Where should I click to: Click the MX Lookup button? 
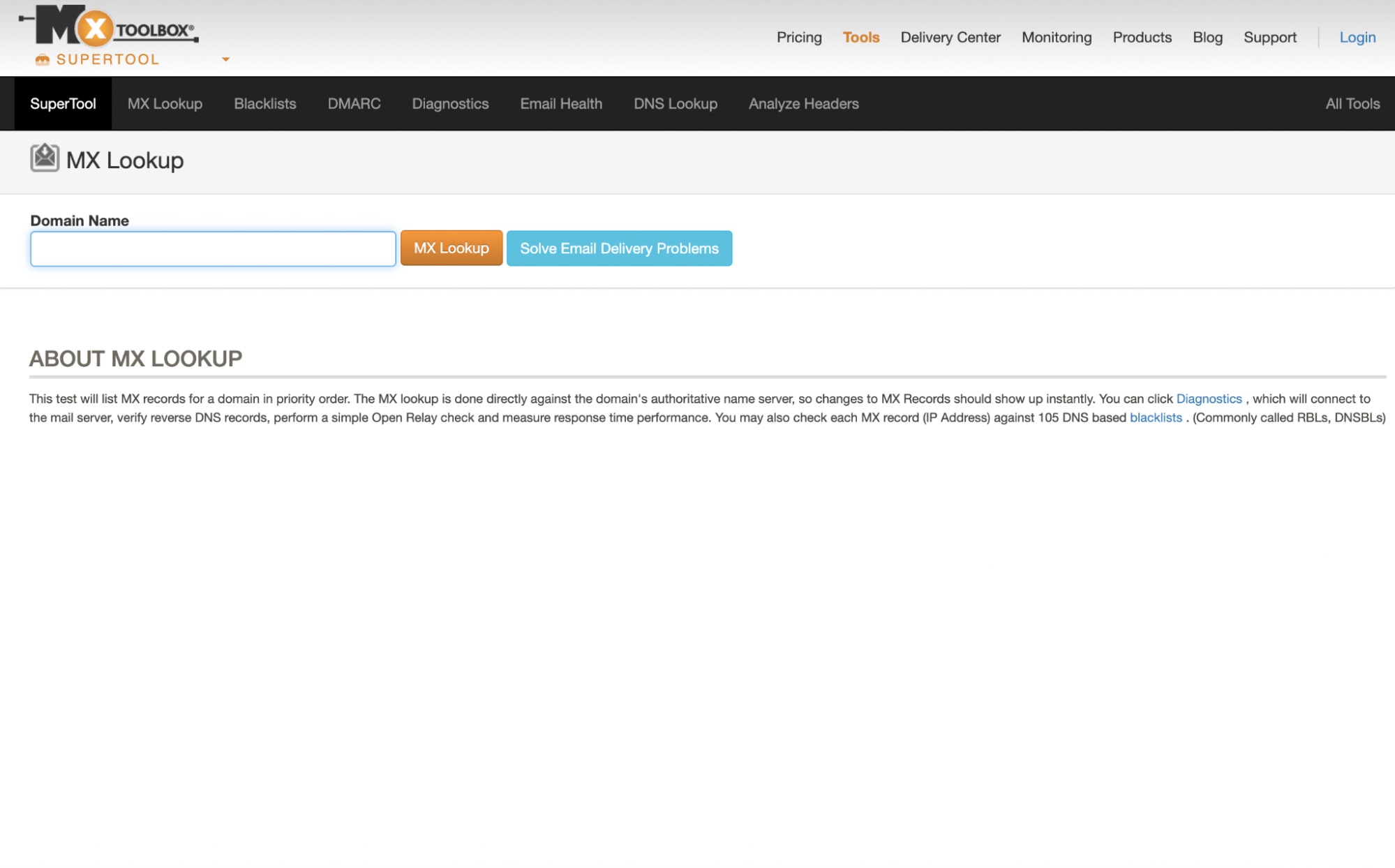tap(451, 248)
